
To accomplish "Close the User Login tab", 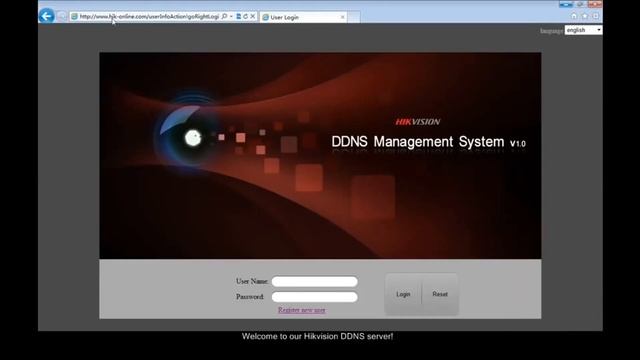I will click(x=342, y=17).
